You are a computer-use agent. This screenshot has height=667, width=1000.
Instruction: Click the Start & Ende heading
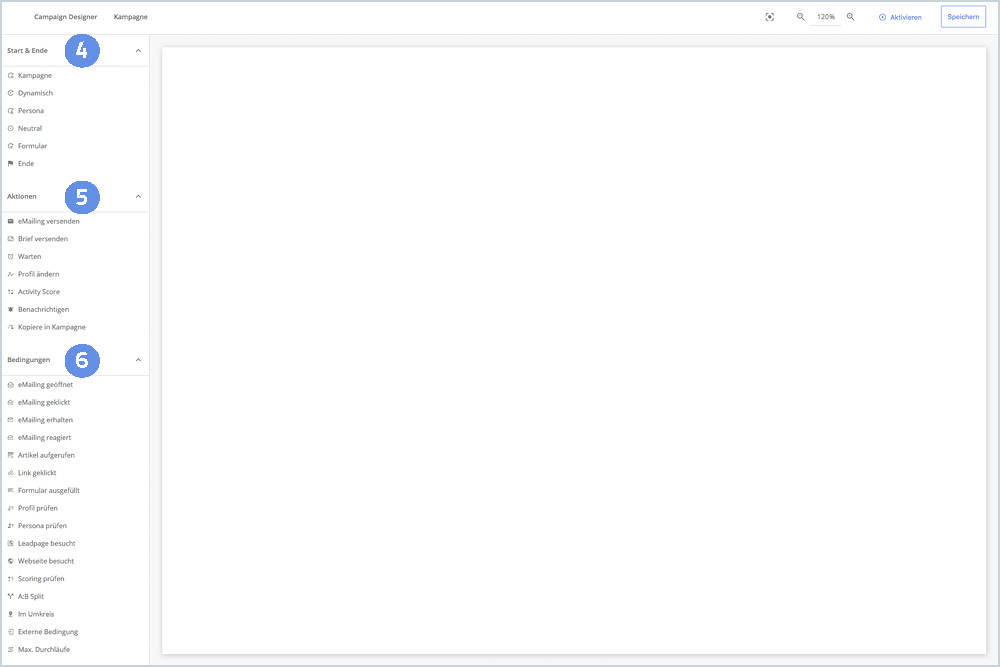[x=27, y=51]
